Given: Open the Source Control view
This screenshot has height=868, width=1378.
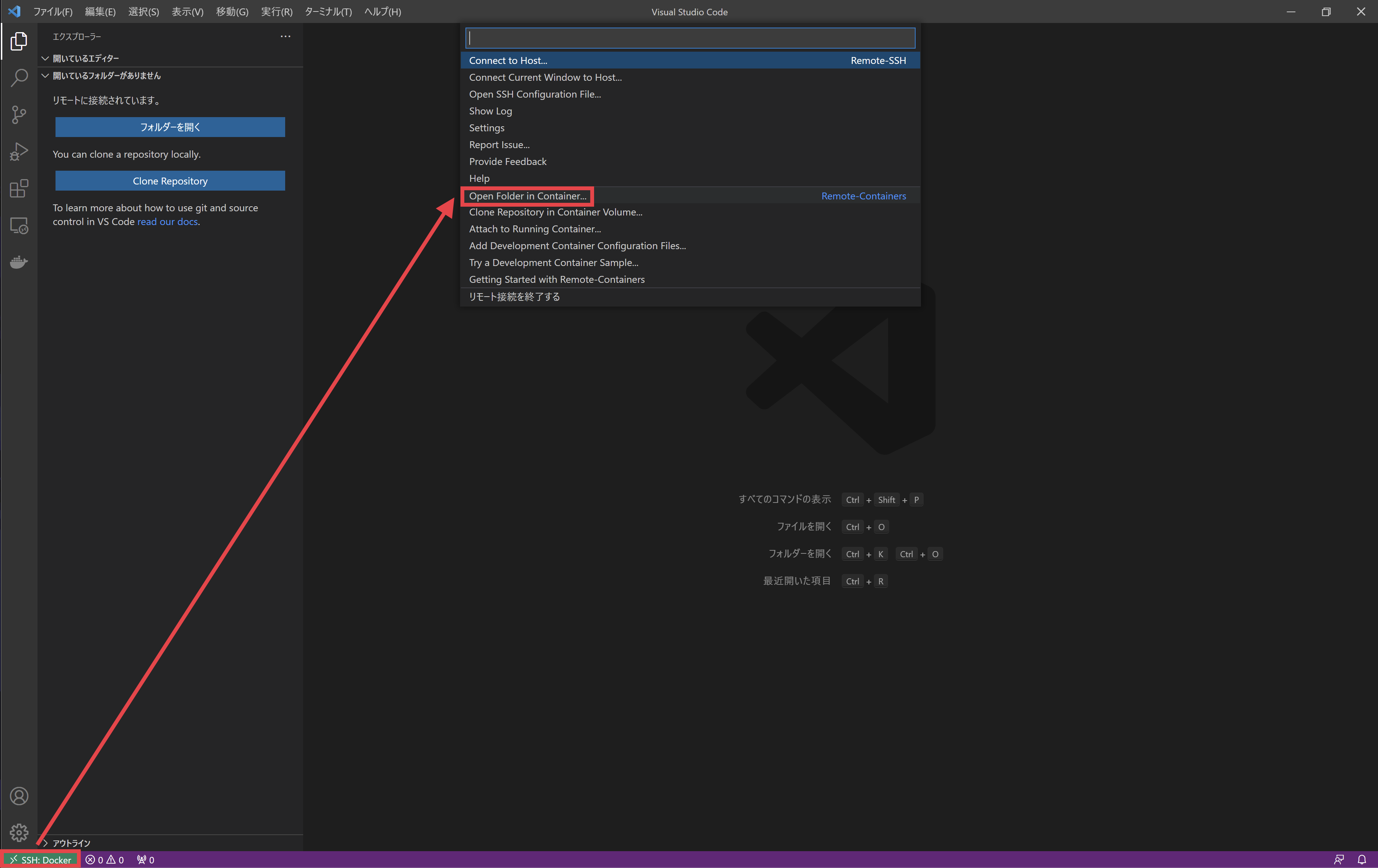Looking at the screenshot, I should 19,114.
